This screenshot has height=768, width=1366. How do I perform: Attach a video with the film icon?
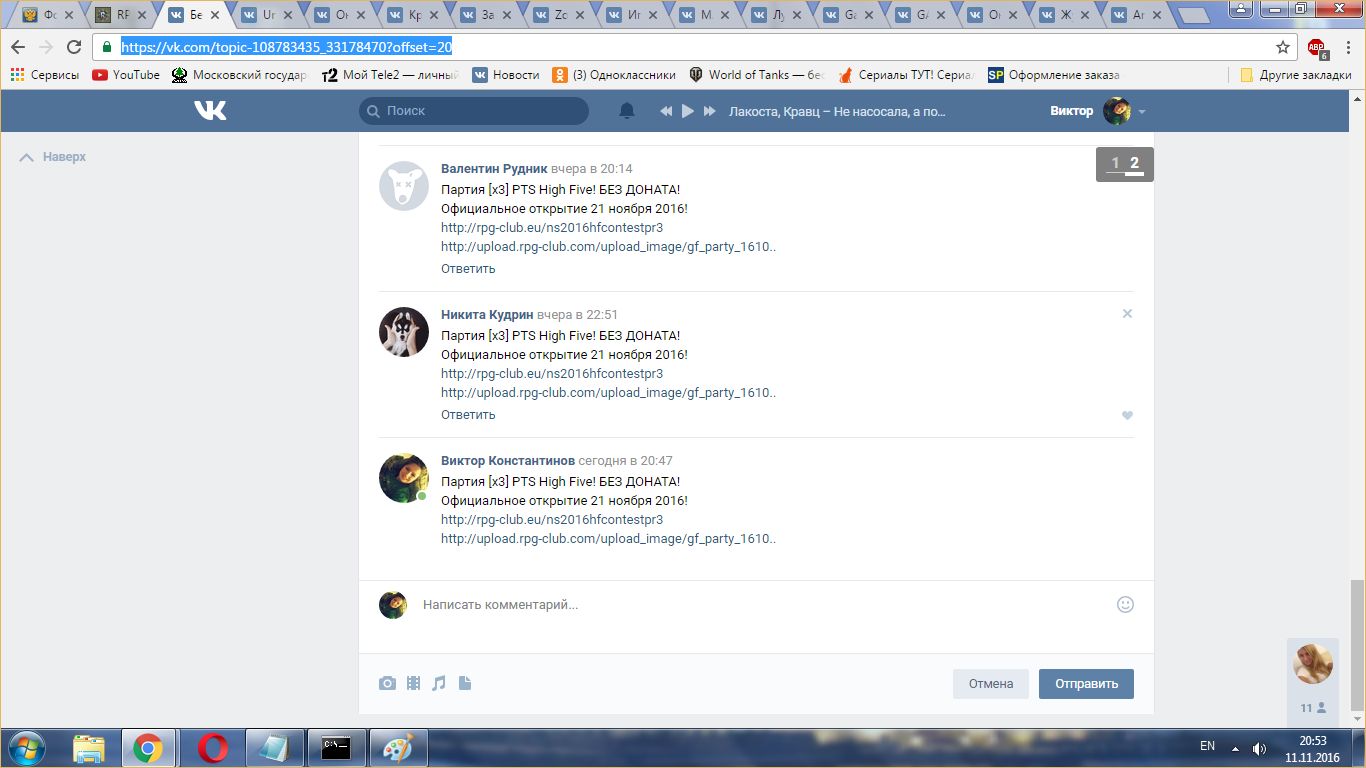(413, 684)
